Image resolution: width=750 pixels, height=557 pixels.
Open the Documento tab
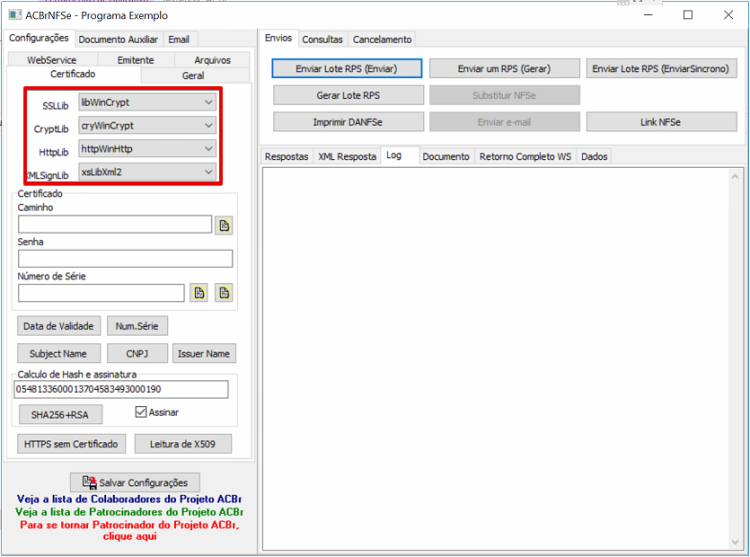coord(446,156)
